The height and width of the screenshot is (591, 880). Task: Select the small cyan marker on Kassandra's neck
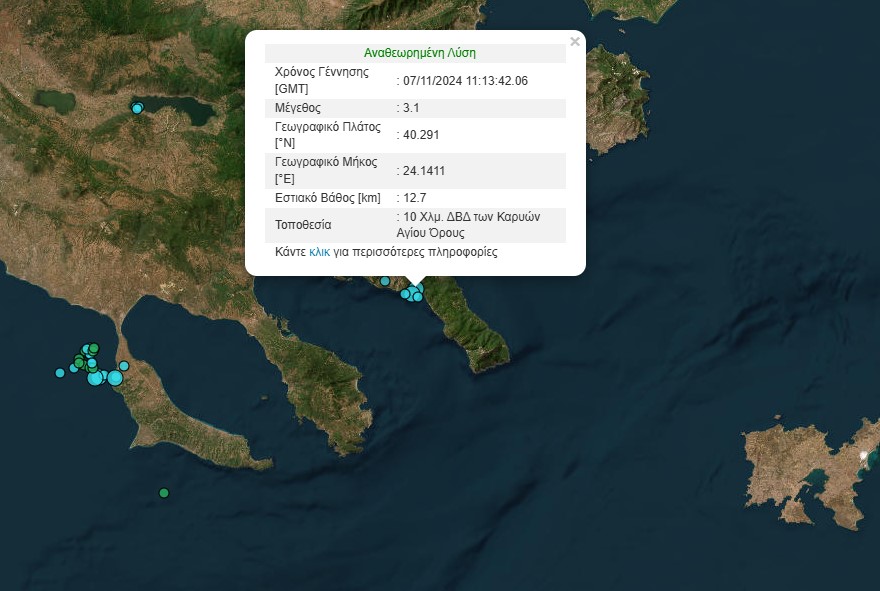(124, 366)
